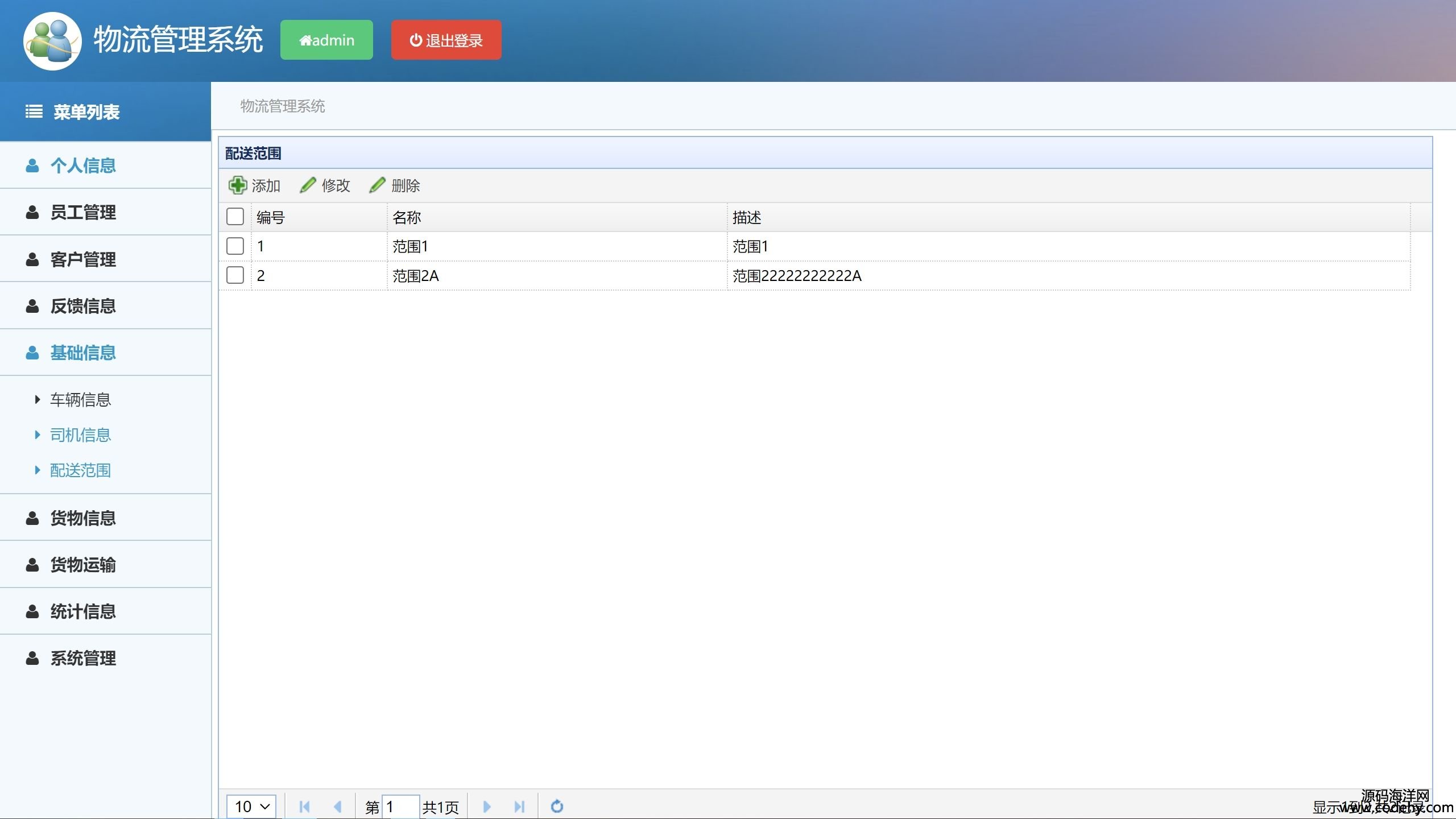The height and width of the screenshot is (819, 1456).
Task: Click the green admin button
Action: pyautogui.click(x=326, y=40)
